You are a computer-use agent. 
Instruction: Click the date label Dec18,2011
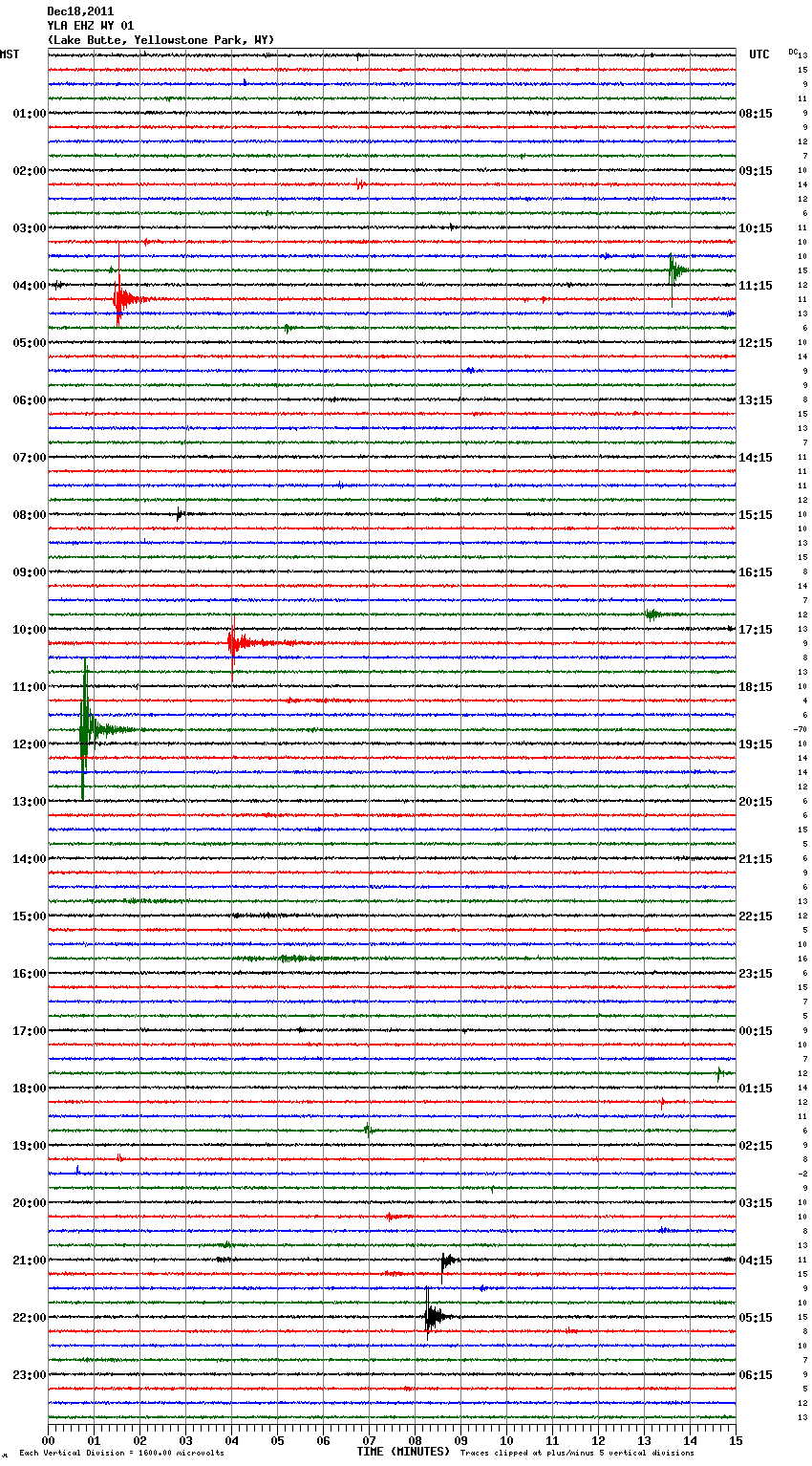coord(79,11)
